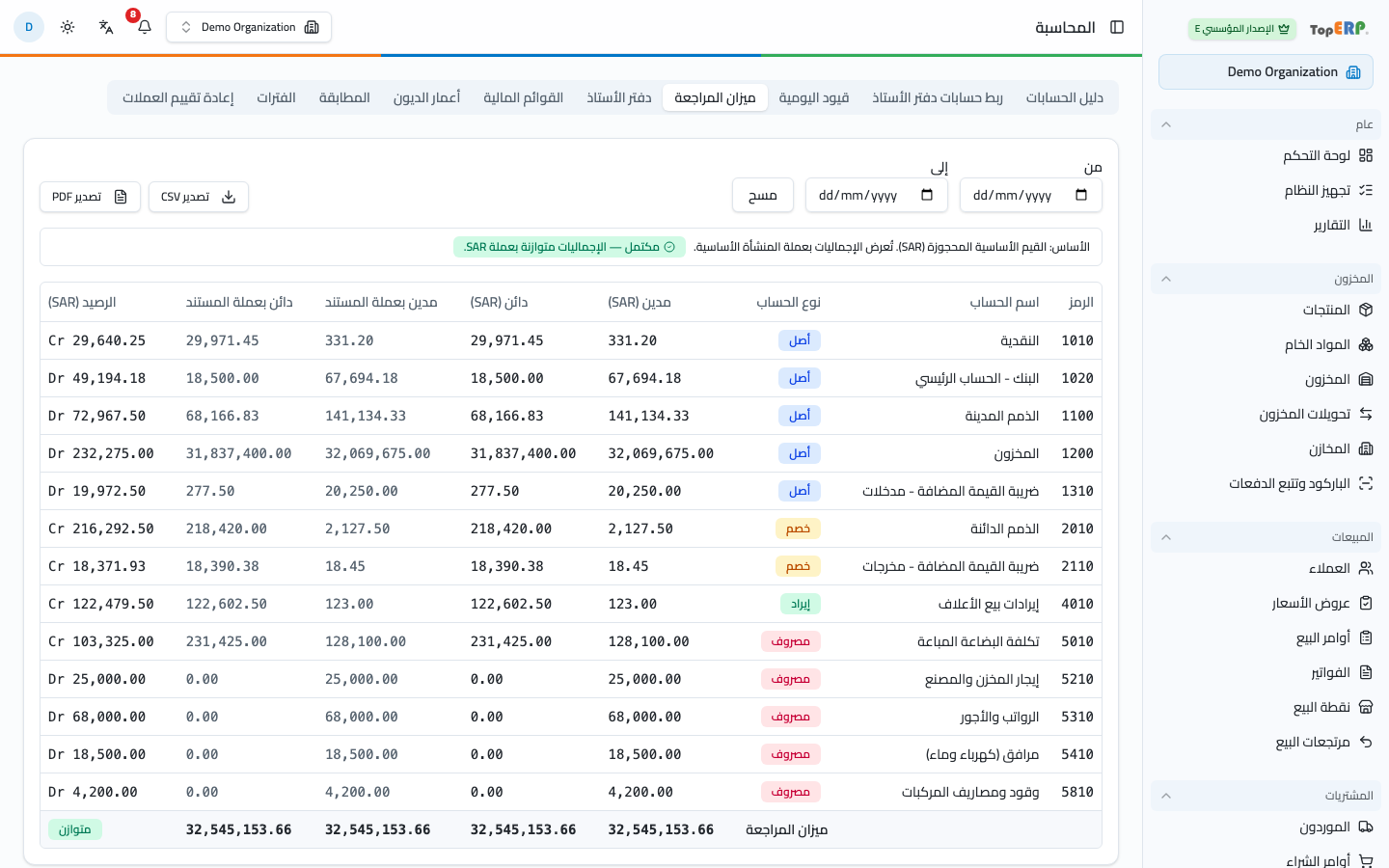Open تحويلات المخزون transfers icon
The height and width of the screenshot is (868, 1389).
(1366, 414)
